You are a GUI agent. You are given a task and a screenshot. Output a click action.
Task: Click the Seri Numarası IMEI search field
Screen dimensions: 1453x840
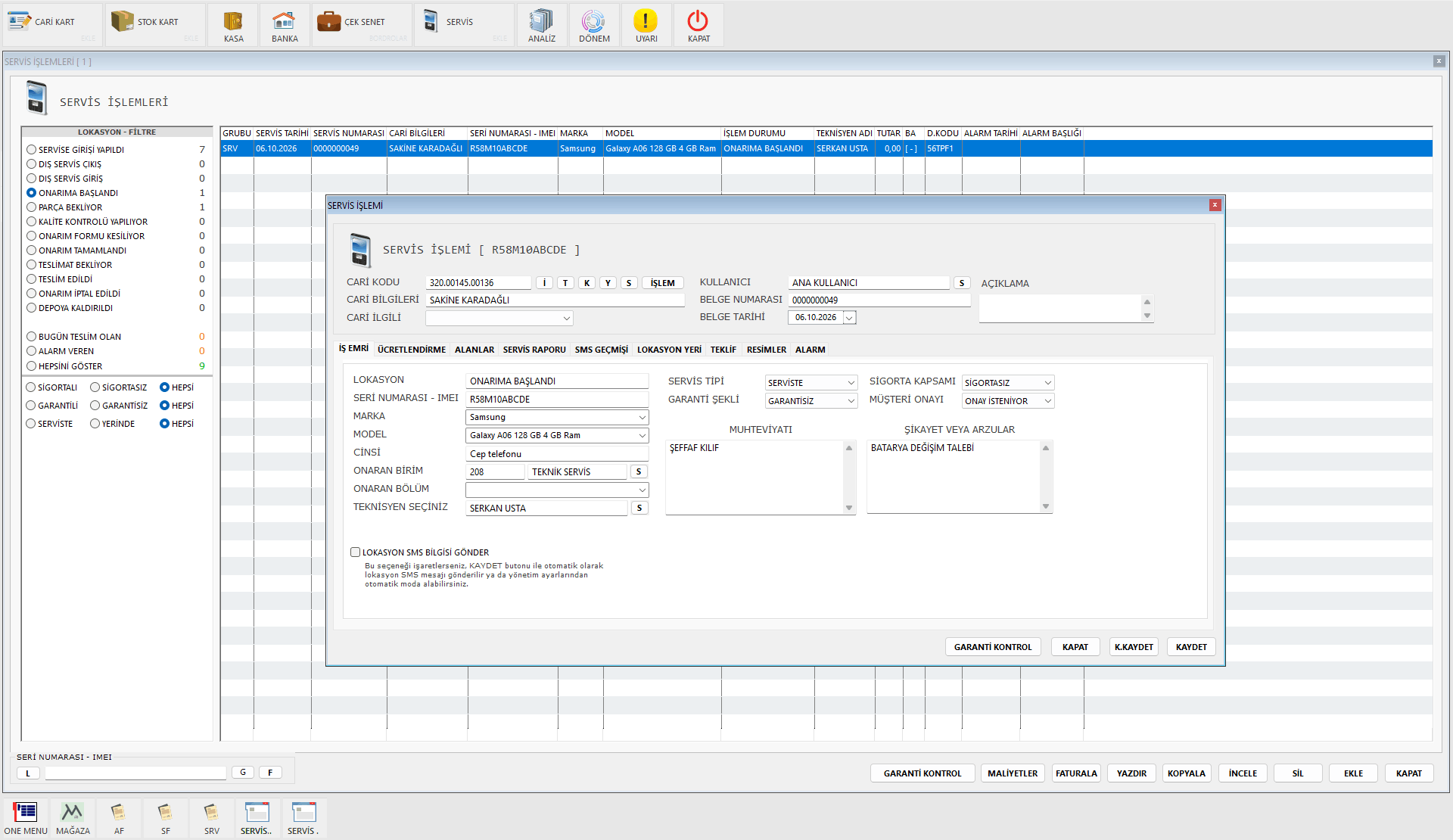click(x=135, y=773)
